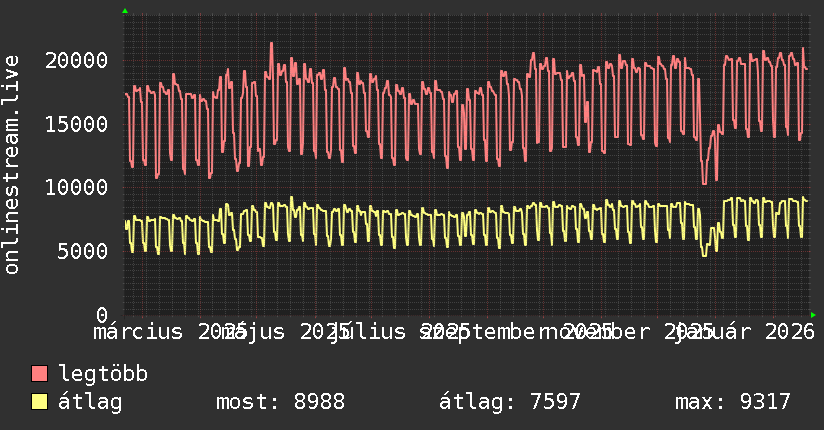The image size is (824, 430).
Task: Click the 'január 2026' x-axis label
Action: click(746, 332)
